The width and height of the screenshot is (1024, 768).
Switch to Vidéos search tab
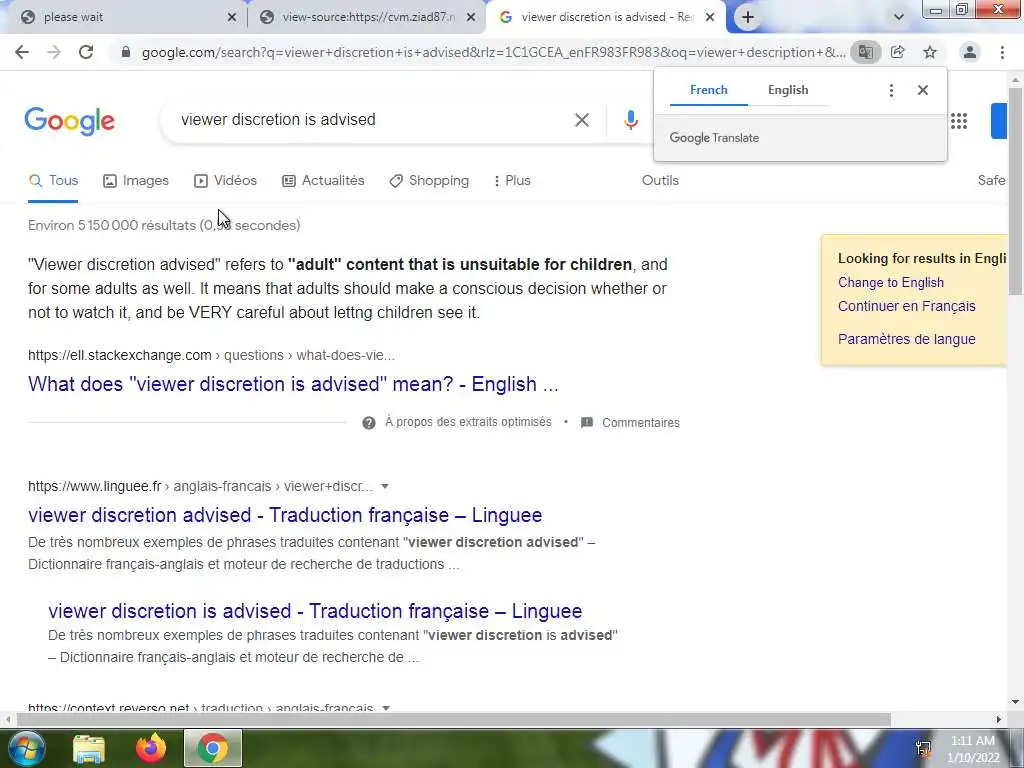pyautogui.click(x=225, y=181)
